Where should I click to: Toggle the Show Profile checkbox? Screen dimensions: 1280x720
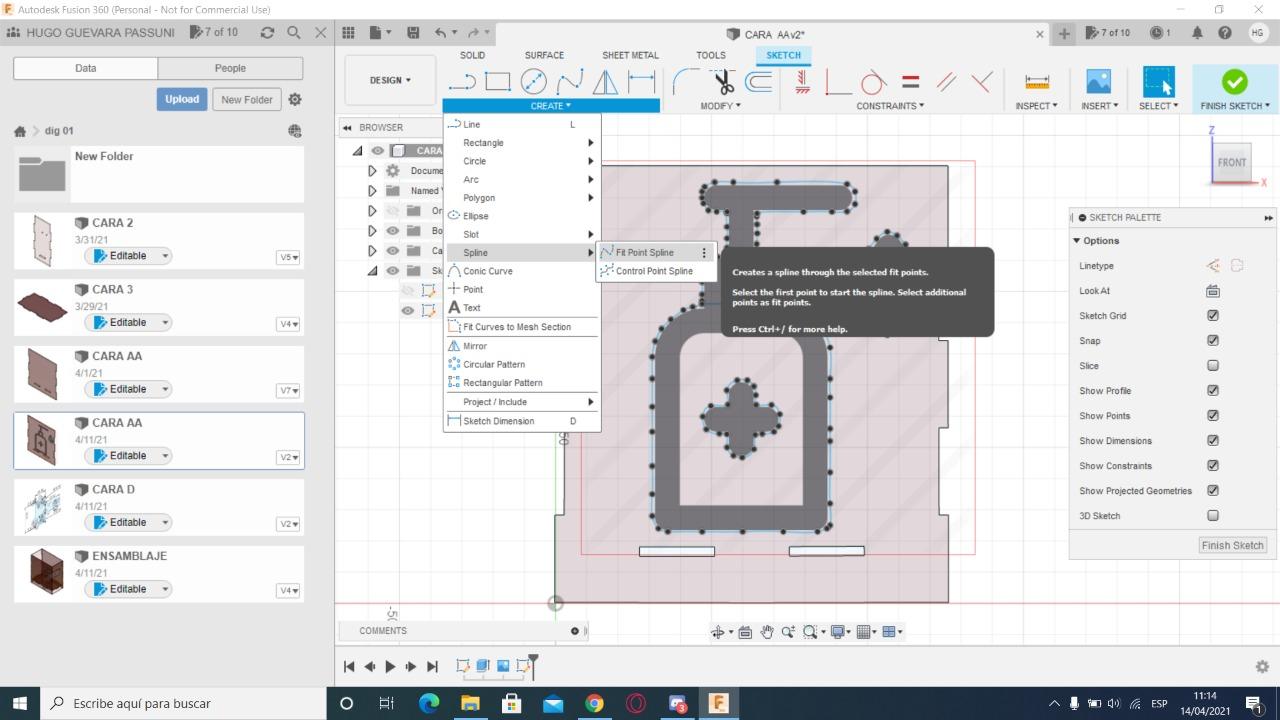tap(1213, 391)
